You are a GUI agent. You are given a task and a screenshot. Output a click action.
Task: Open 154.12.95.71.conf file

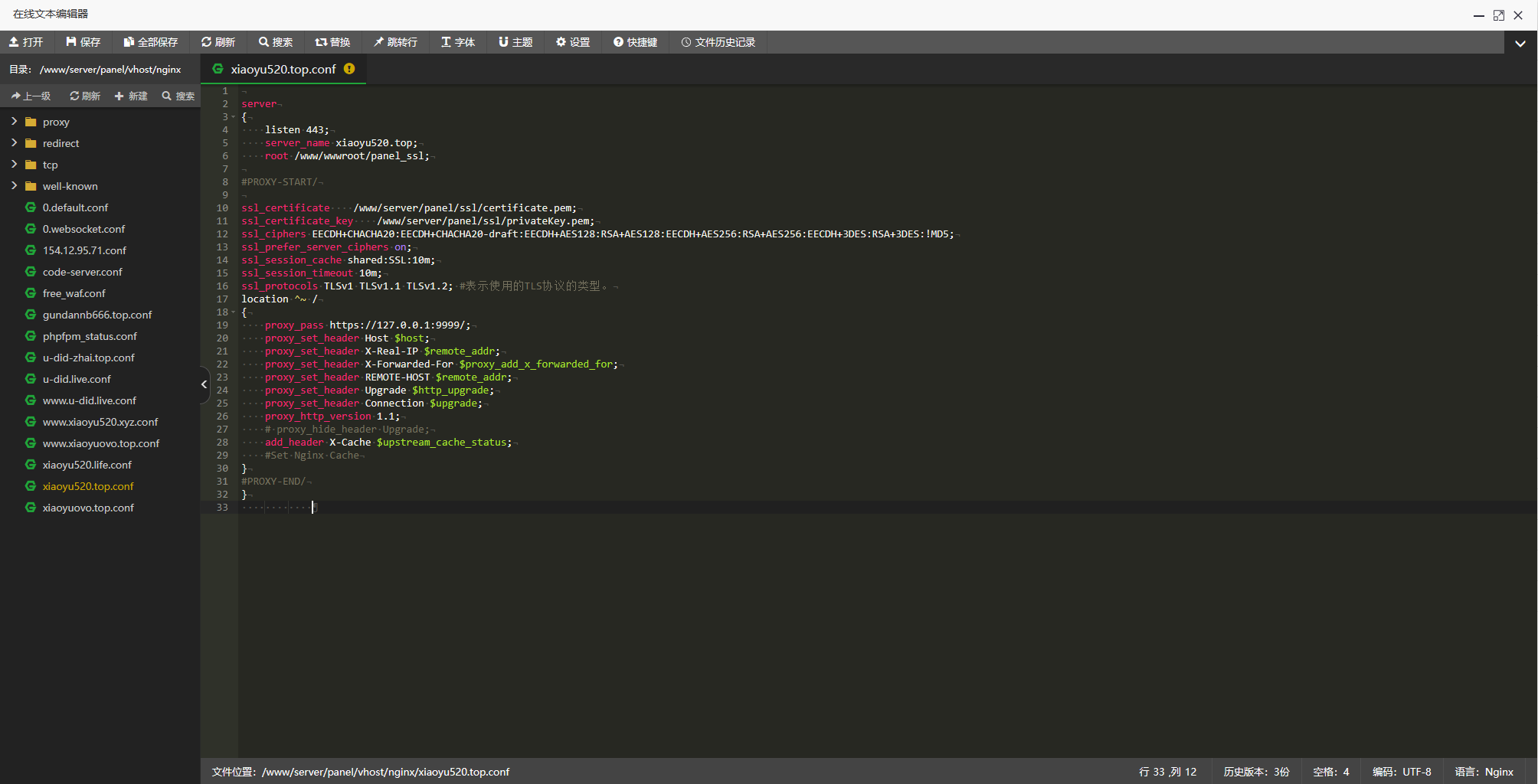tap(84, 250)
